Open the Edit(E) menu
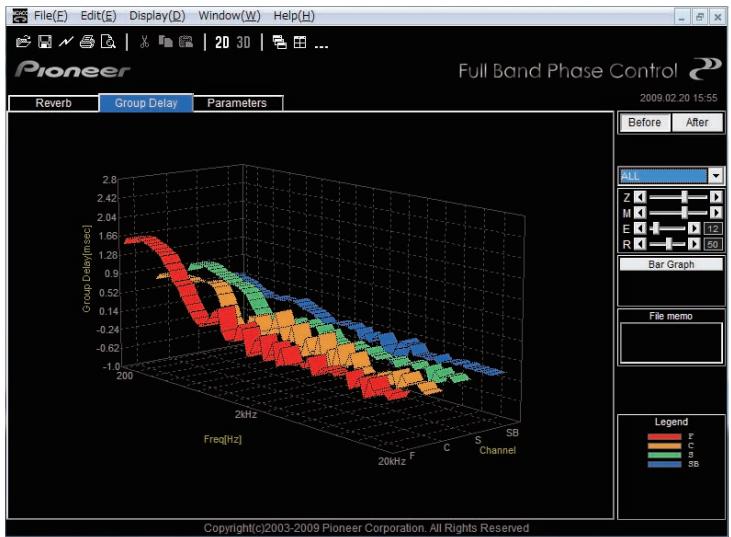The height and width of the screenshot is (537, 731). coord(98,16)
